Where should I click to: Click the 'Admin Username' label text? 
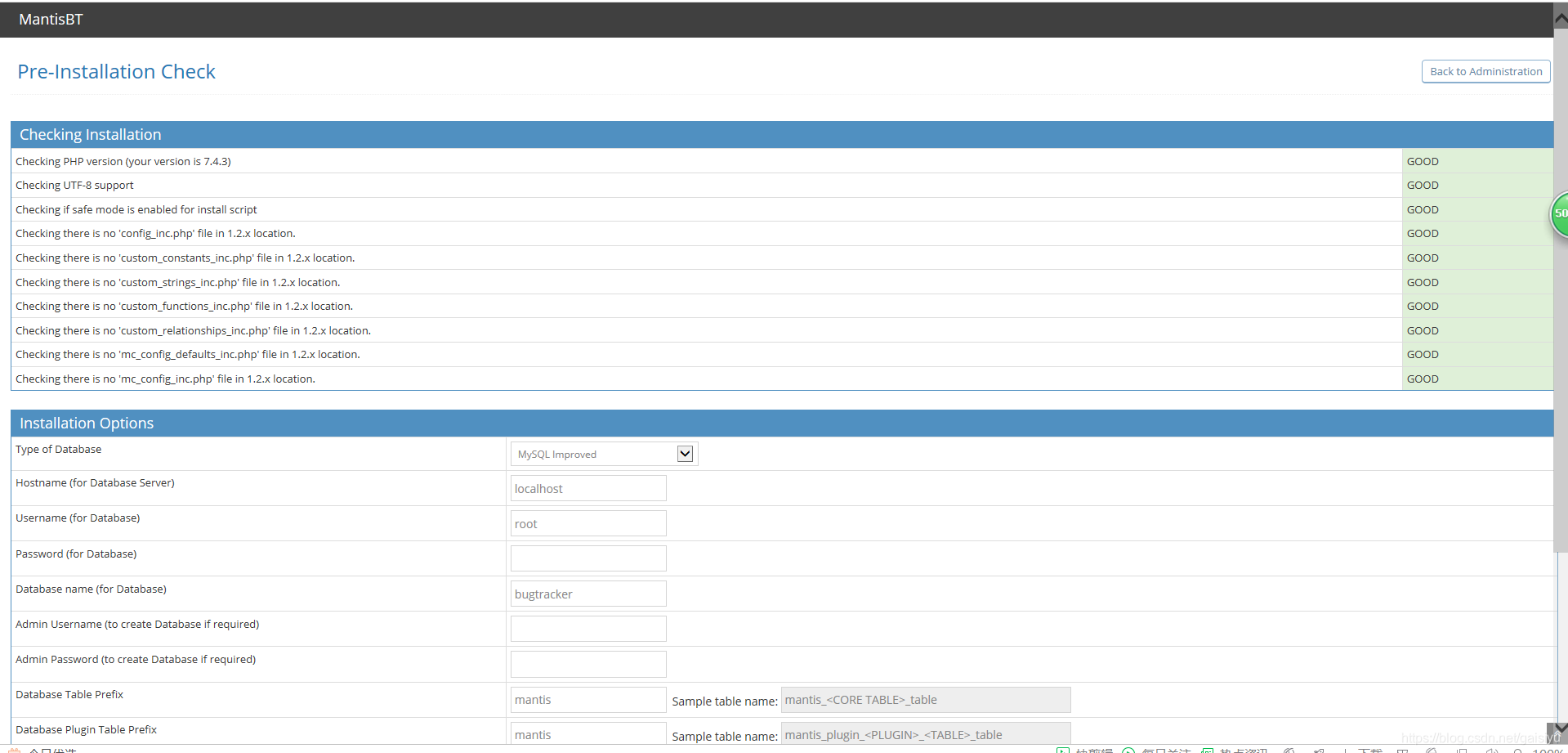137,625
